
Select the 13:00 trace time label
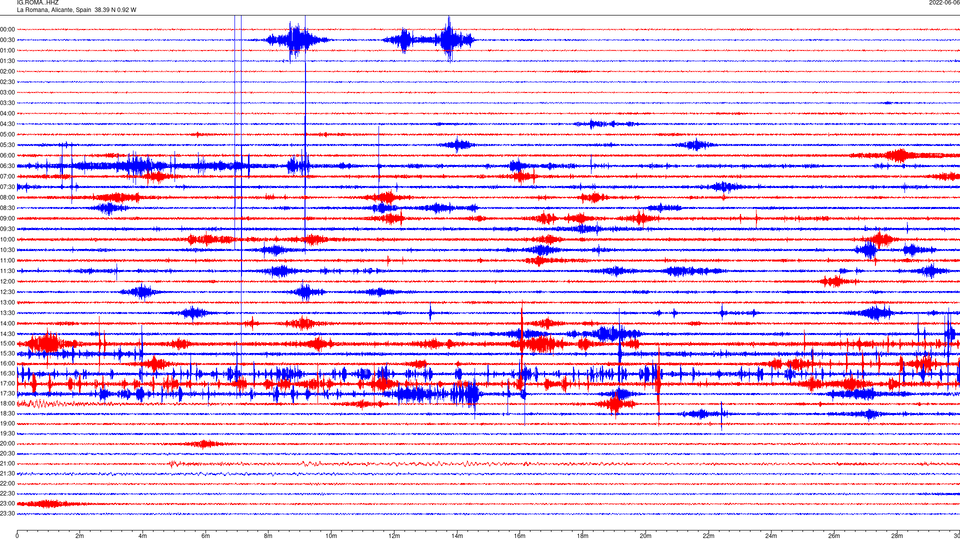point(7,302)
